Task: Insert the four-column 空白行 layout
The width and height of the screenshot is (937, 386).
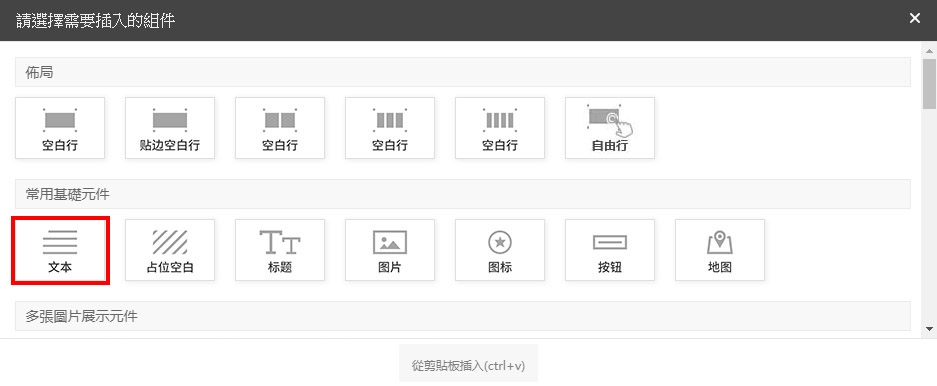Action: coord(500,128)
